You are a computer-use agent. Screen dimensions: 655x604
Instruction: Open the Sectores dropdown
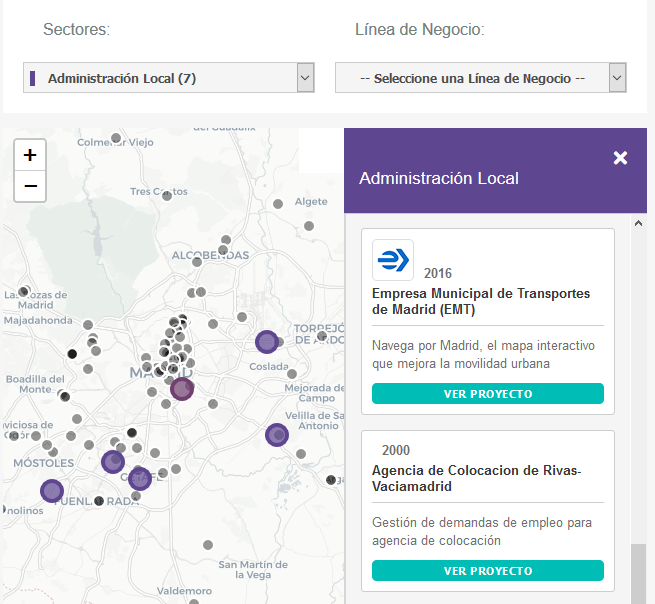pos(168,78)
